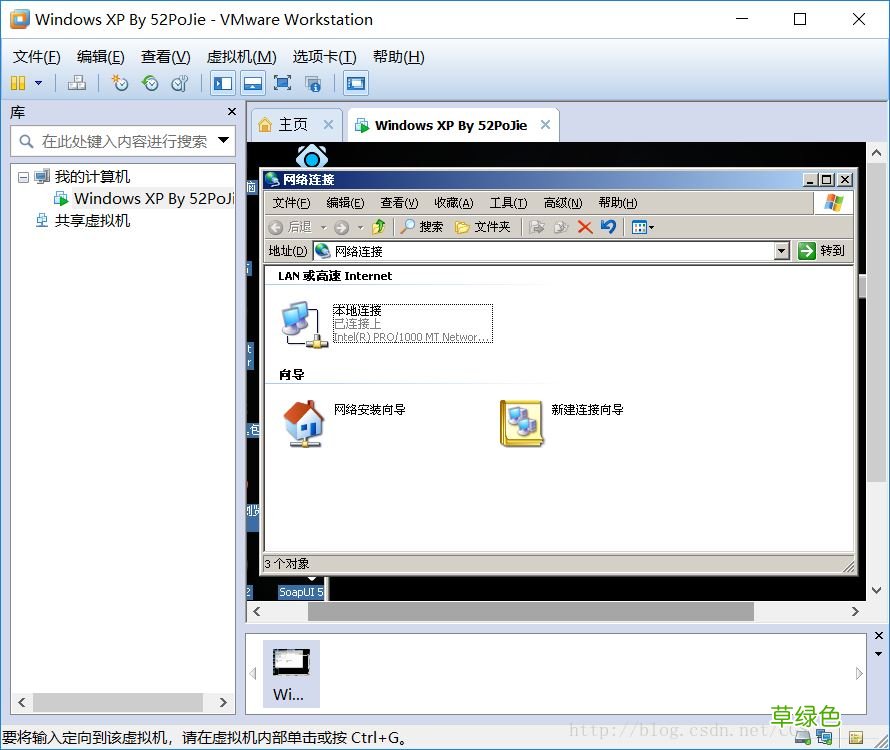
Task: Switch to the 主页 tab
Action: point(293,124)
